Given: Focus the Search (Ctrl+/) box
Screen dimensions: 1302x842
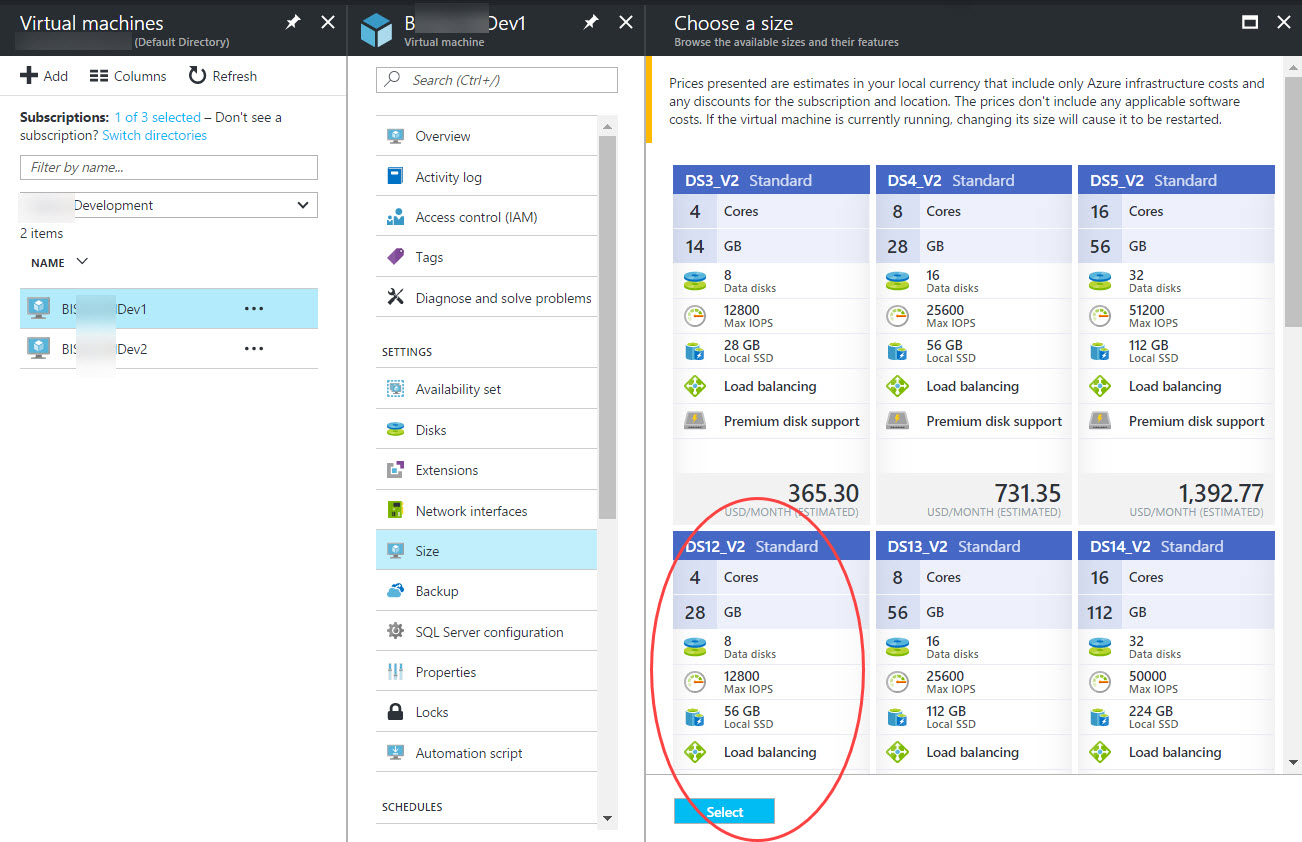Looking at the screenshot, I should 497,80.
